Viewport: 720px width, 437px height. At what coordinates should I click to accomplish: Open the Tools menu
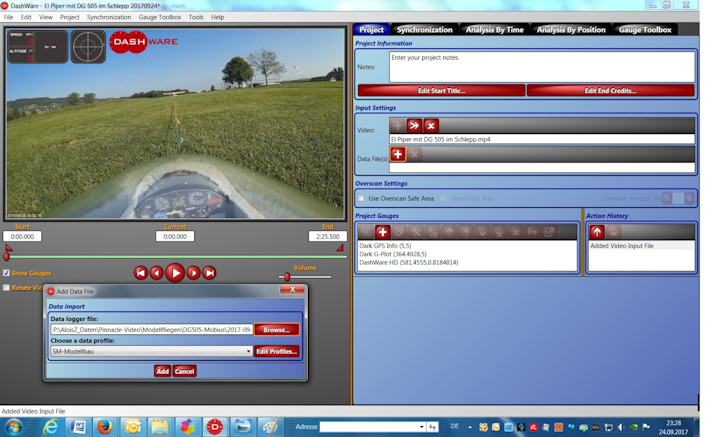pos(196,17)
